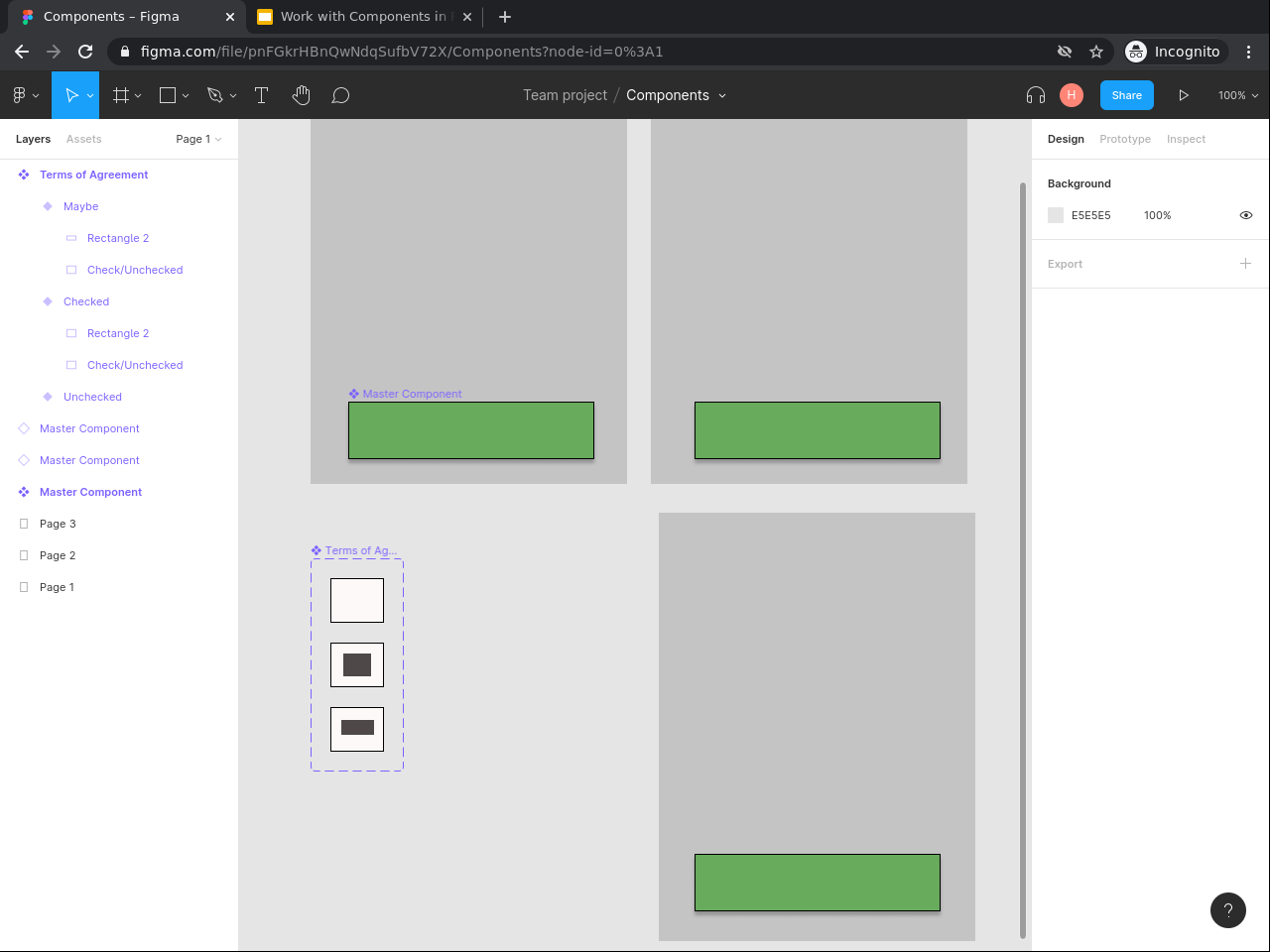Image resolution: width=1270 pixels, height=952 pixels.
Task: Start audio conversation with headphones icon
Action: pos(1036,95)
